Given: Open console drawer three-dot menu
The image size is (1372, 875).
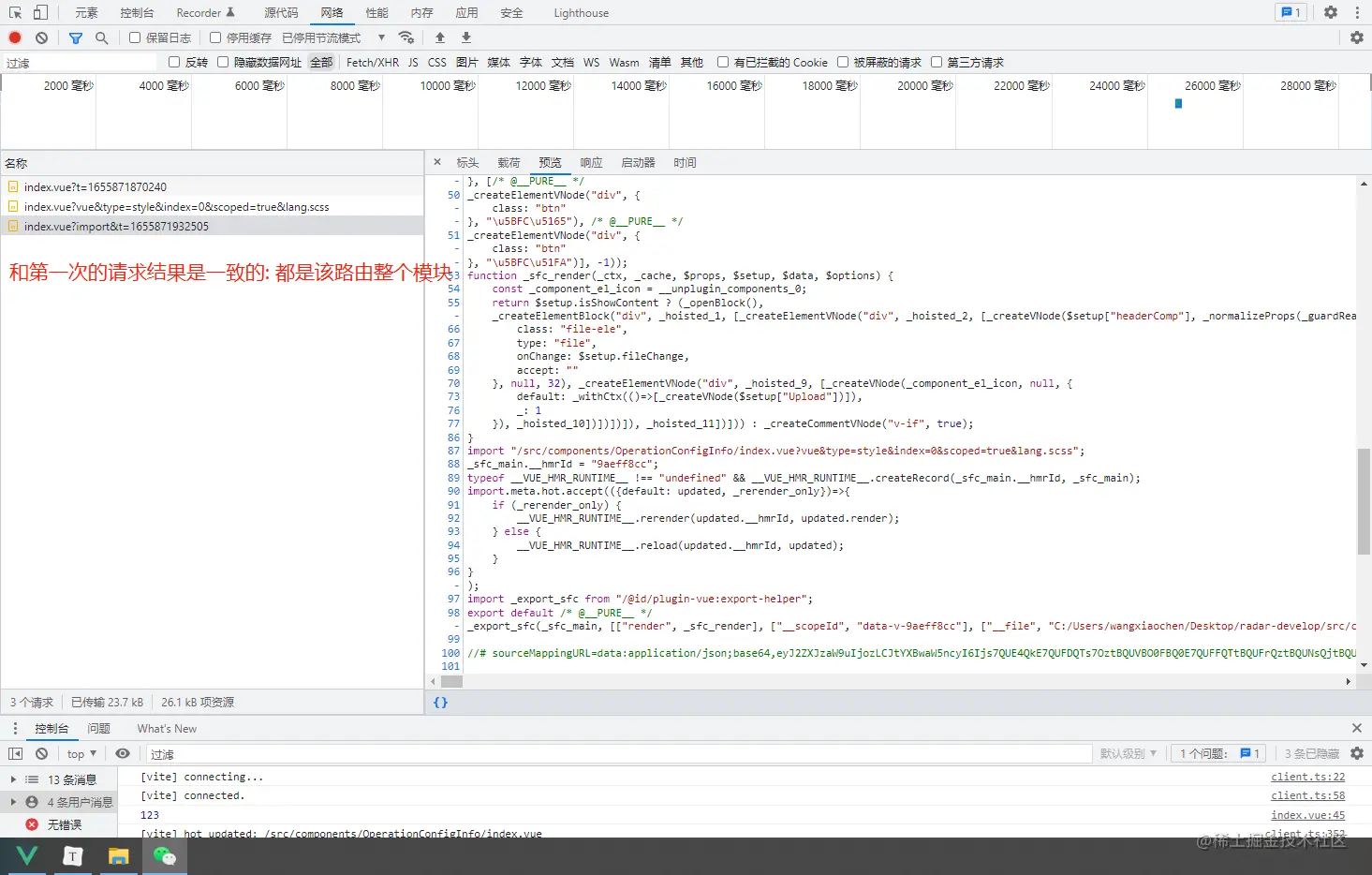Looking at the screenshot, I should [x=15, y=728].
